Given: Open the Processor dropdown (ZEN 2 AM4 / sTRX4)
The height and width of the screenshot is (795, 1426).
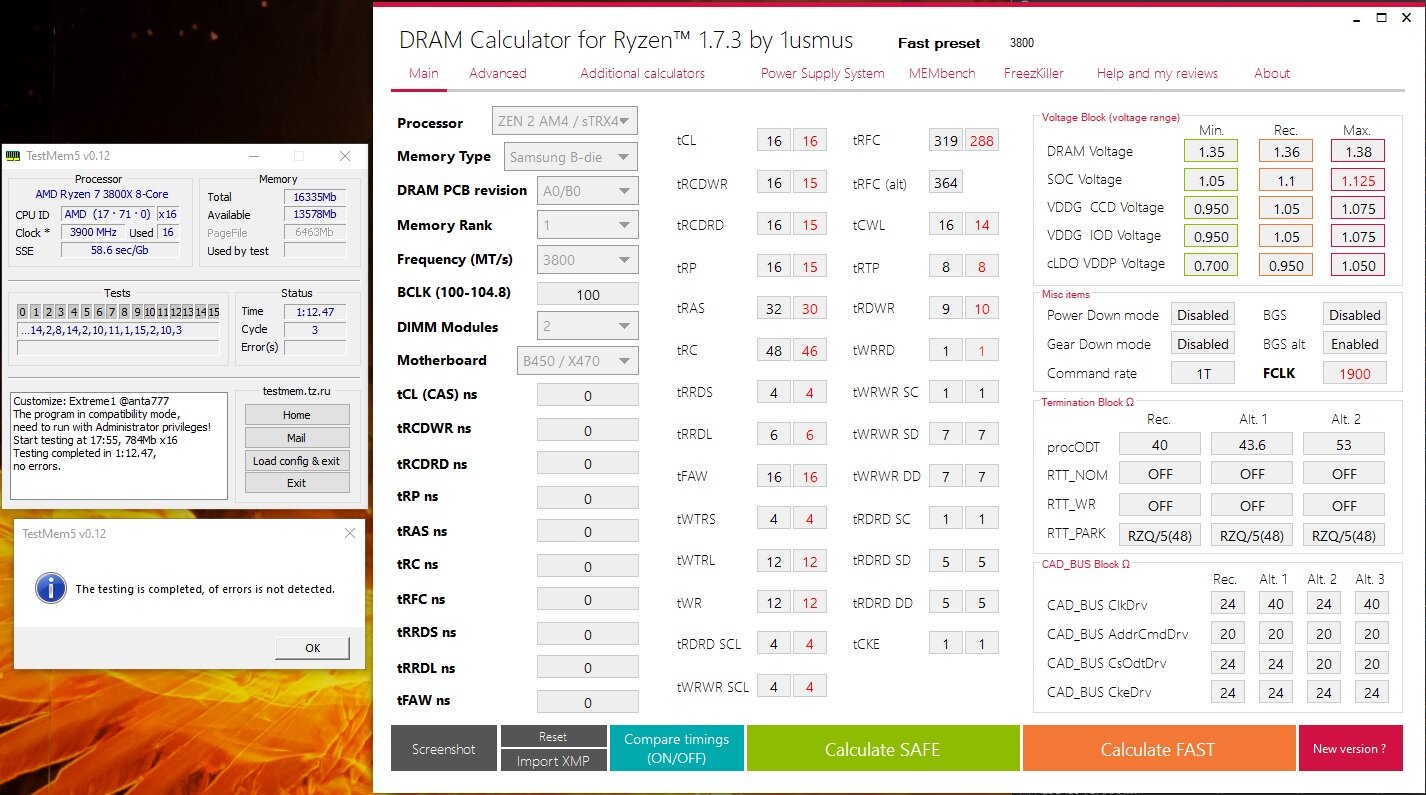Looking at the screenshot, I should (565, 122).
